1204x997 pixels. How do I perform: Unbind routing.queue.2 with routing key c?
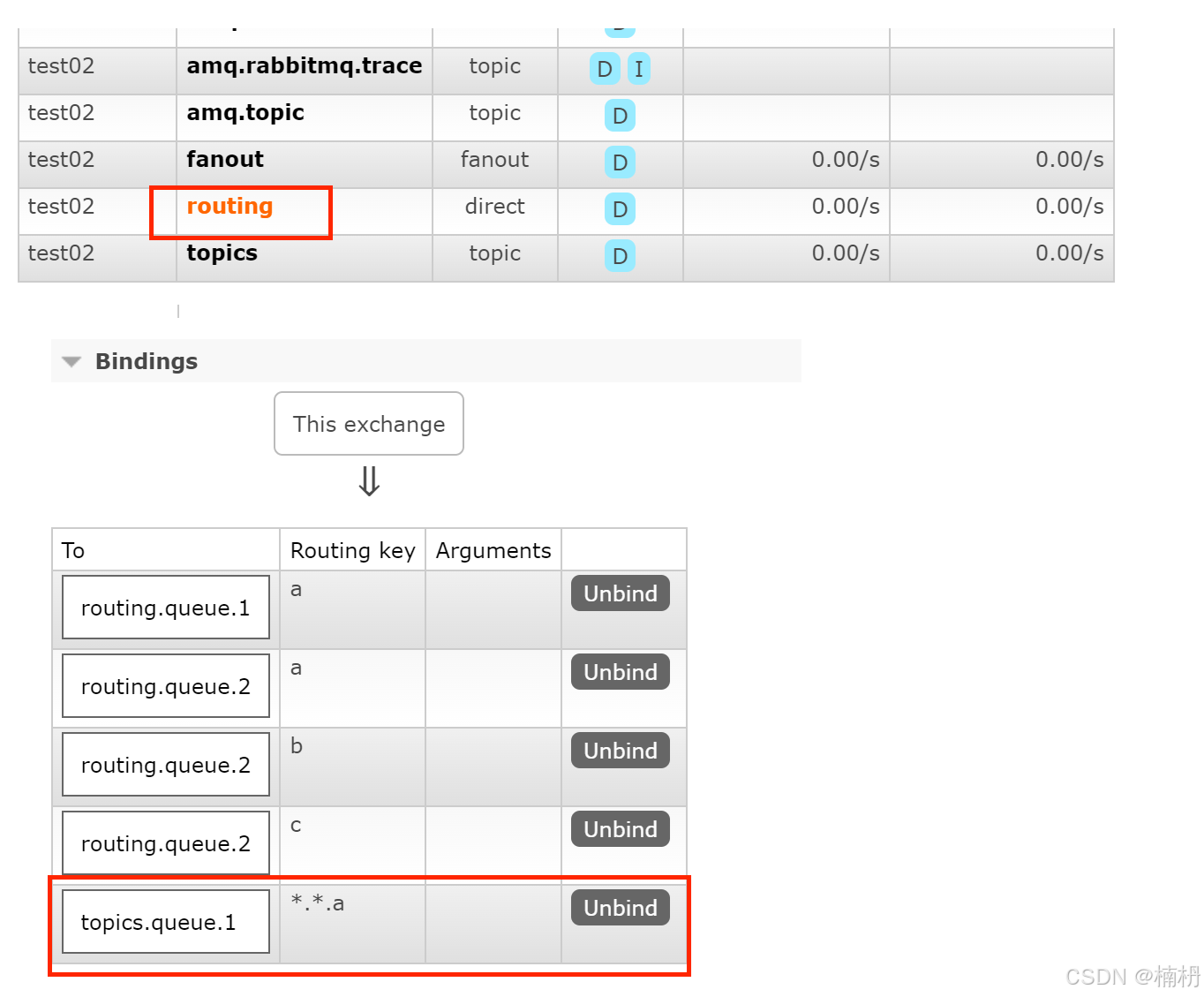pos(620,828)
